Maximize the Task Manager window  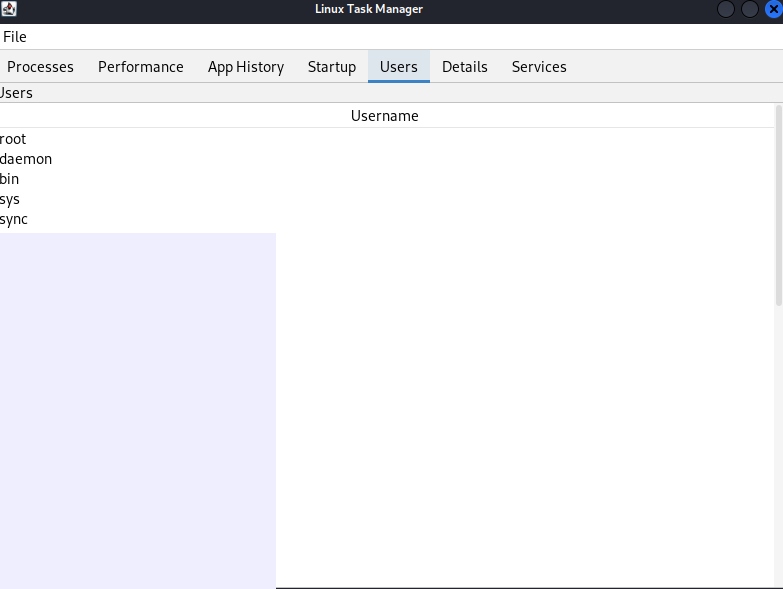coord(750,9)
